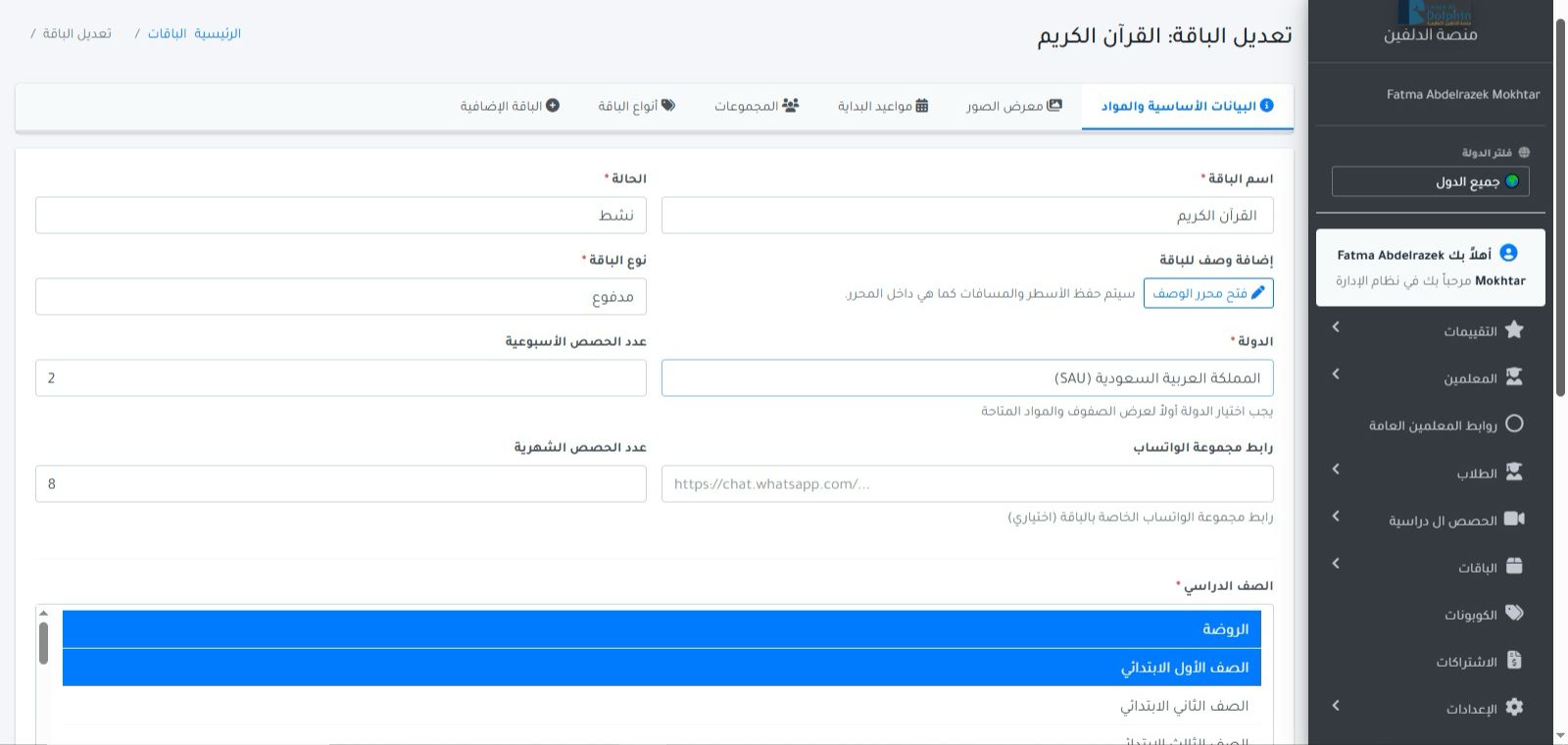Click the gear icon next to الإعدادات
This screenshot has width=1568, height=745.
click(x=1514, y=707)
